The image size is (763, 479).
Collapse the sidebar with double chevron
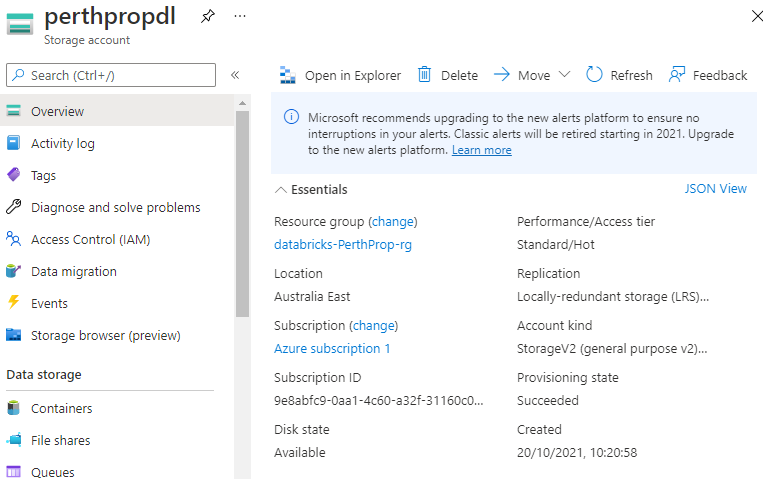coord(235,75)
